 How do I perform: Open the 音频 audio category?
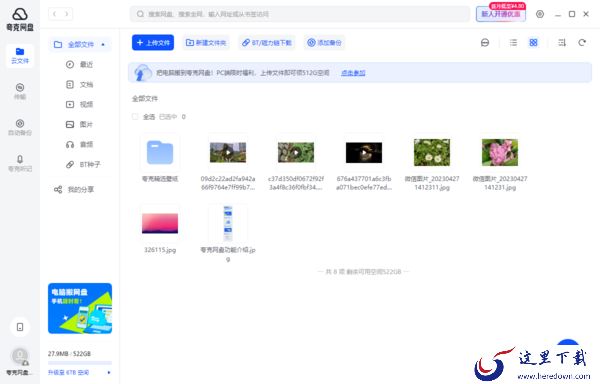click(x=80, y=145)
